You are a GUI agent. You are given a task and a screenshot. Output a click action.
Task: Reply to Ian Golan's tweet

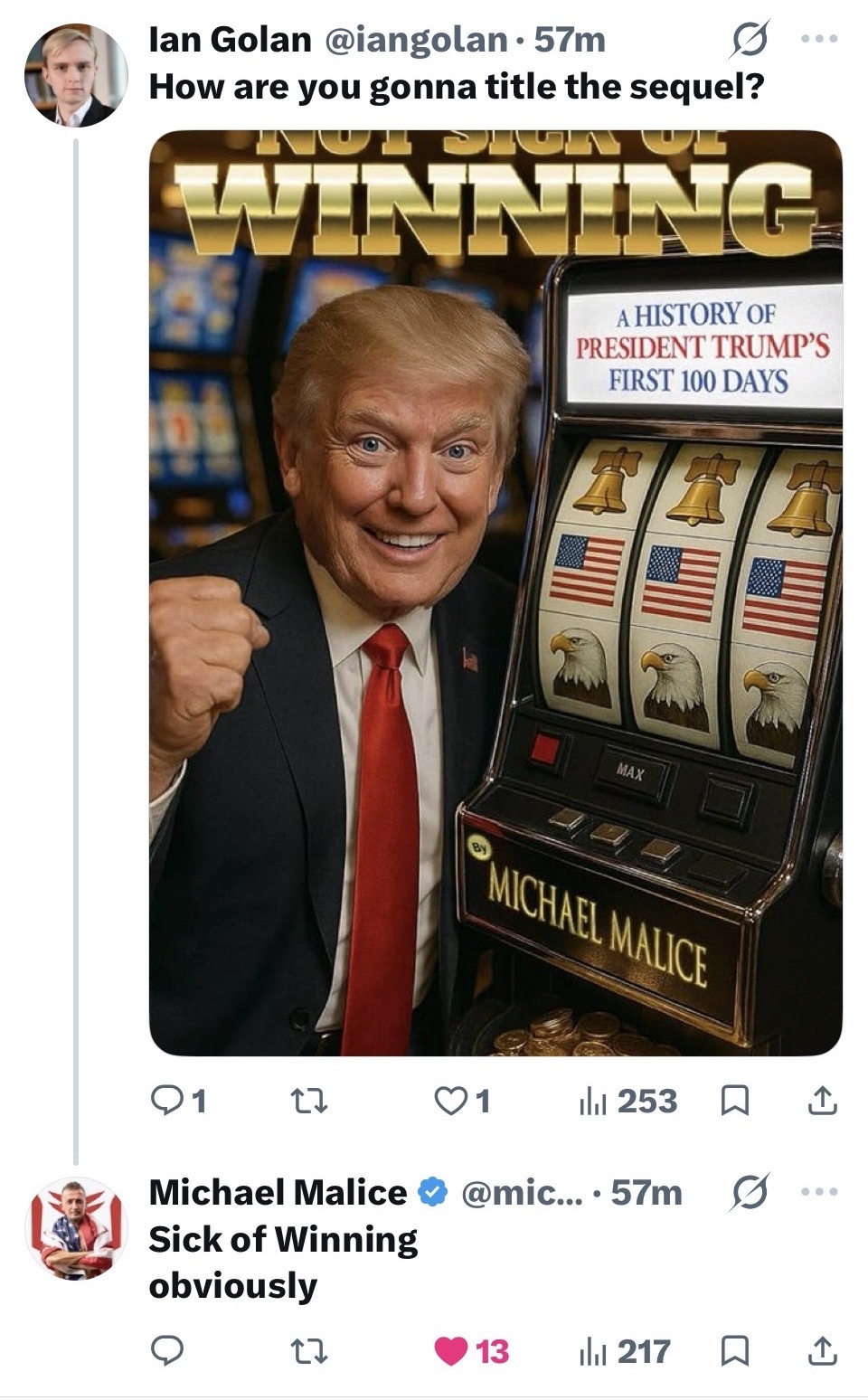pos(167,1101)
